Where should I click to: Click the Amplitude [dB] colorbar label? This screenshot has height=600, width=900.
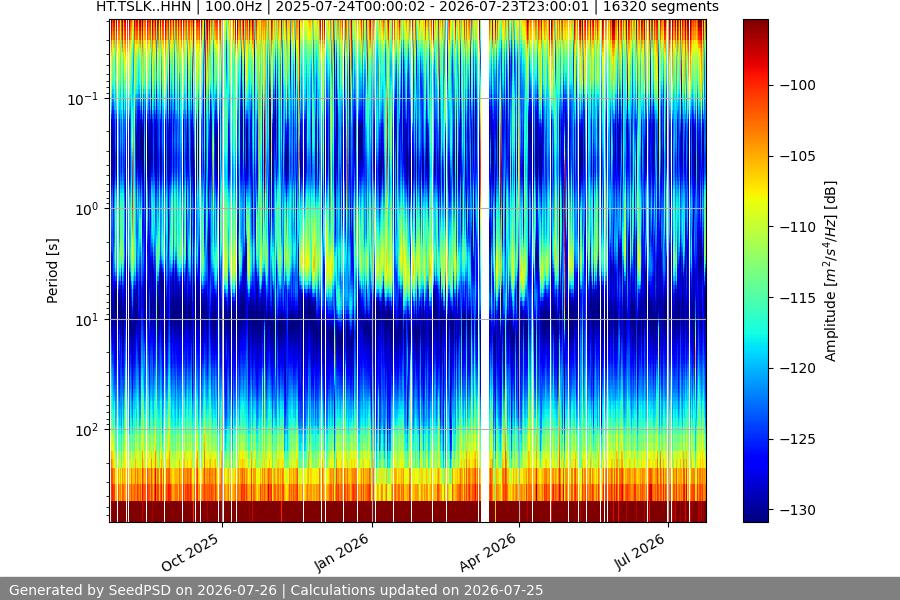point(830,271)
